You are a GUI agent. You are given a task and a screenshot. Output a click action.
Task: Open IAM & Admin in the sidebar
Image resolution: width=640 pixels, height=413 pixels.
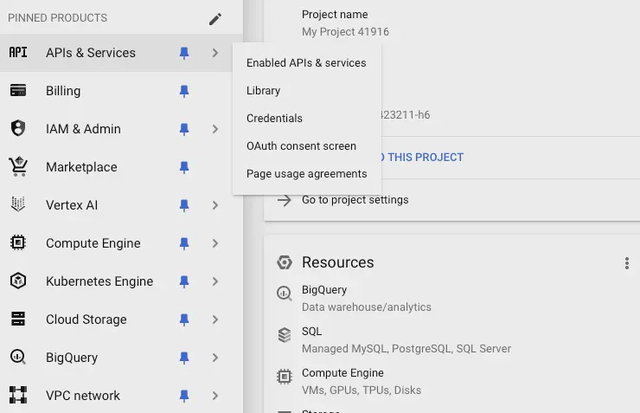[x=83, y=129]
